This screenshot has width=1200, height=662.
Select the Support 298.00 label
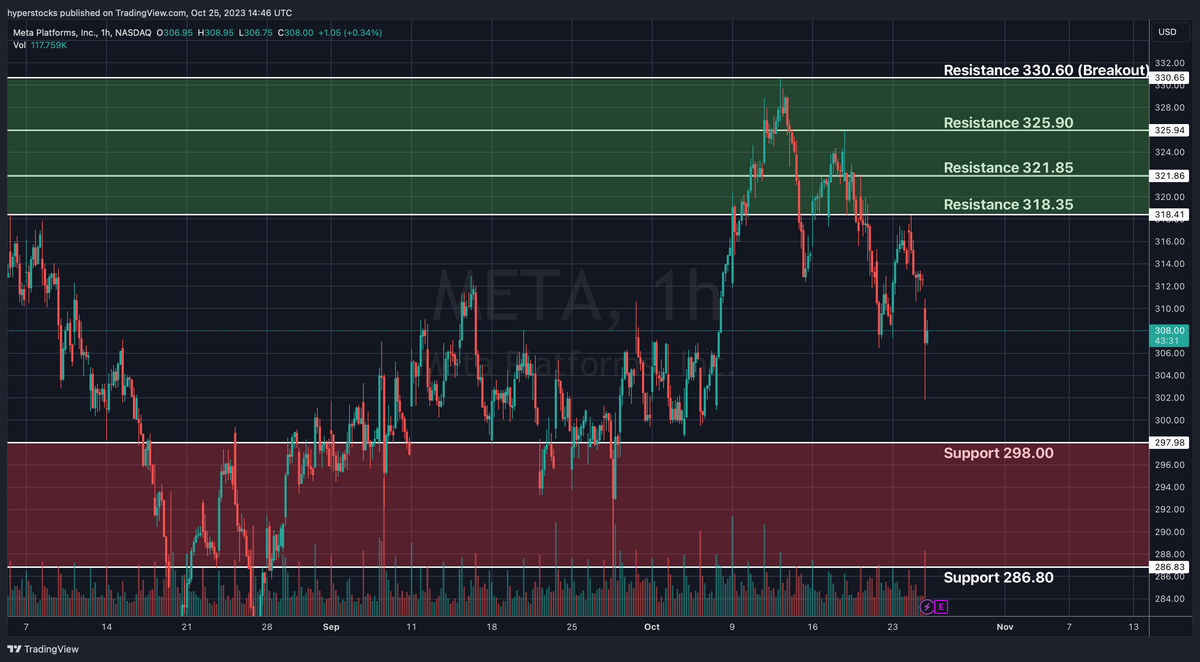999,453
